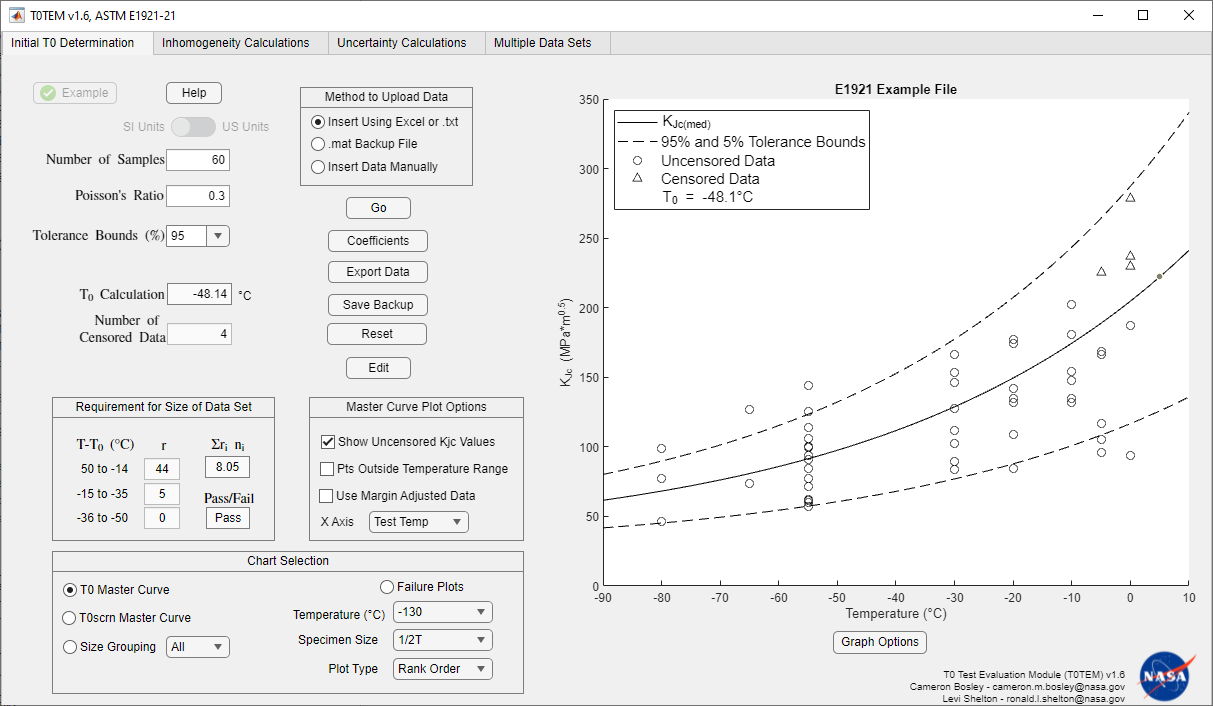Screen dimensions: 1213x706
Task: Check Use Margin Adjusted Data
Action: (x=398, y=496)
